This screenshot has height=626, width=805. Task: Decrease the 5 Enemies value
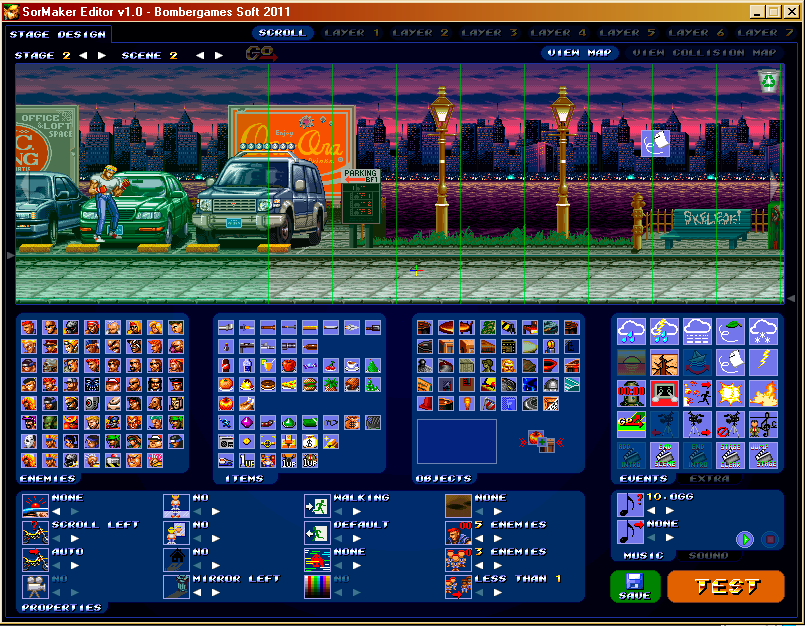click(x=480, y=538)
